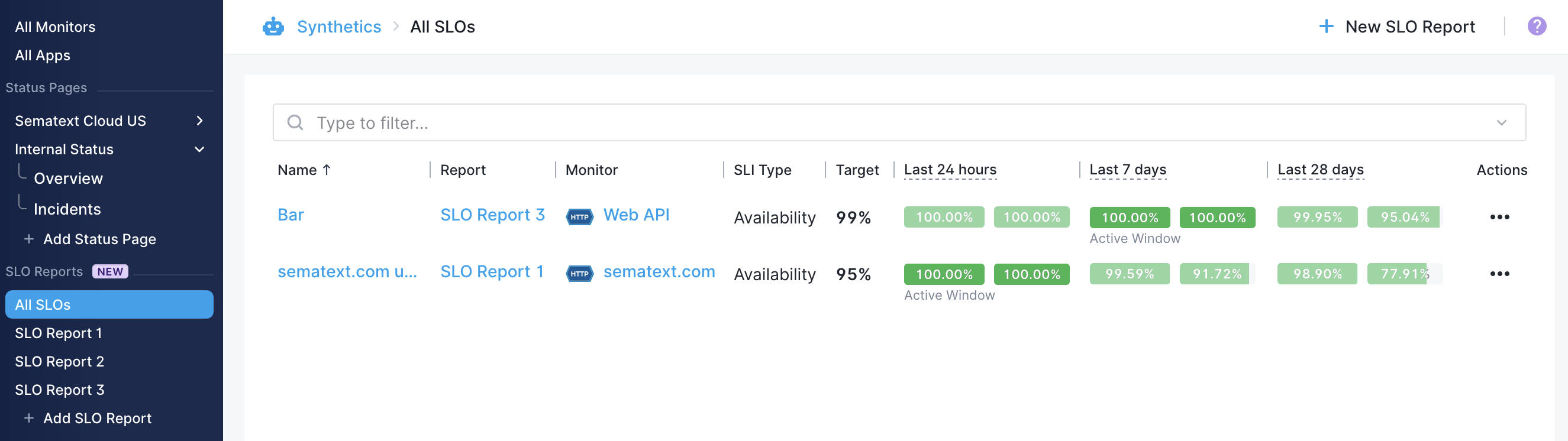Screen dimensions: 1568x441
Task: Click the plus icon beside New SLO Report
Action: click(1326, 26)
